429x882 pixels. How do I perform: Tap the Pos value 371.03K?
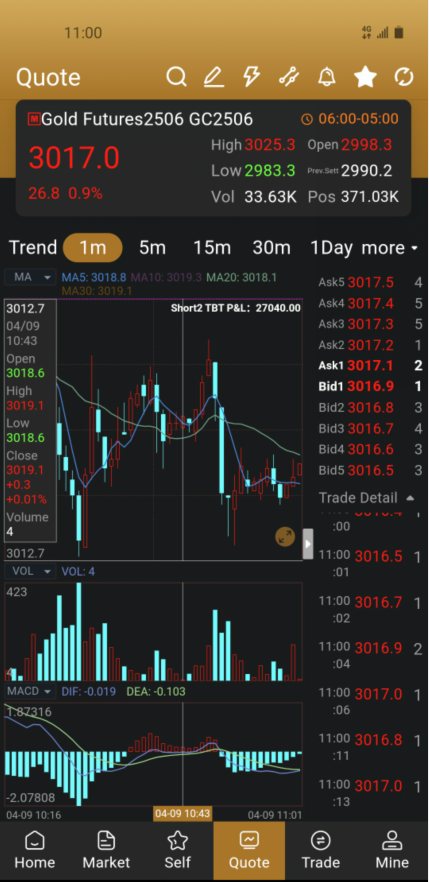[370, 197]
